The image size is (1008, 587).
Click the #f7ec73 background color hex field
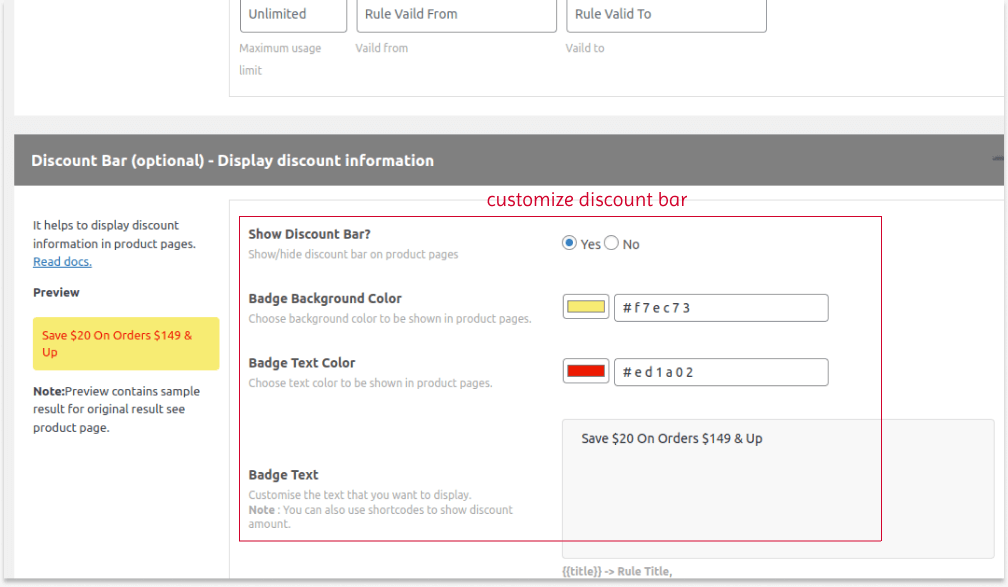click(720, 308)
